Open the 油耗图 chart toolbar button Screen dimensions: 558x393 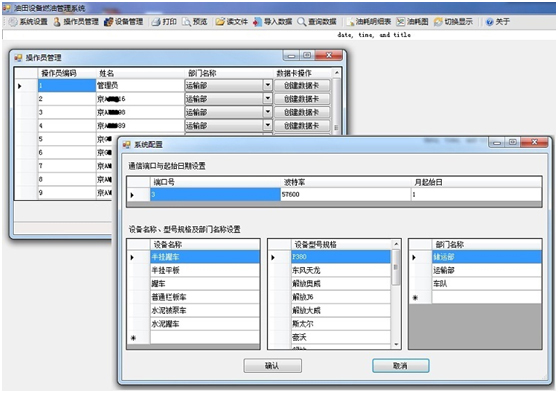[x=412, y=22]
